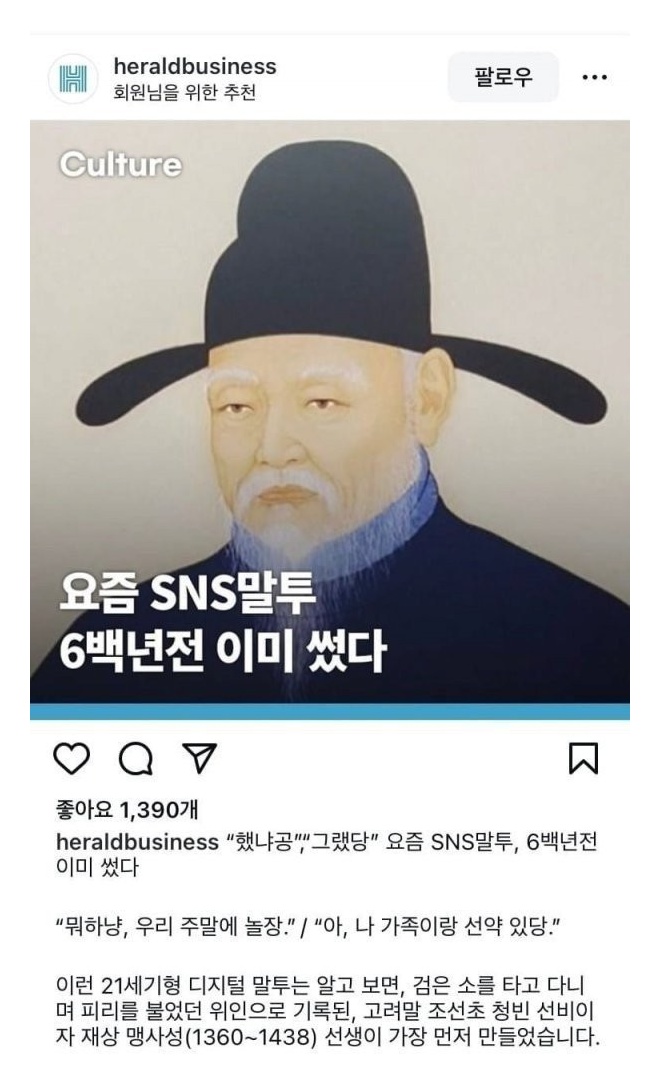
Task: View the 좋아요 1,390개 likes list
Action: tap(127, 809)
